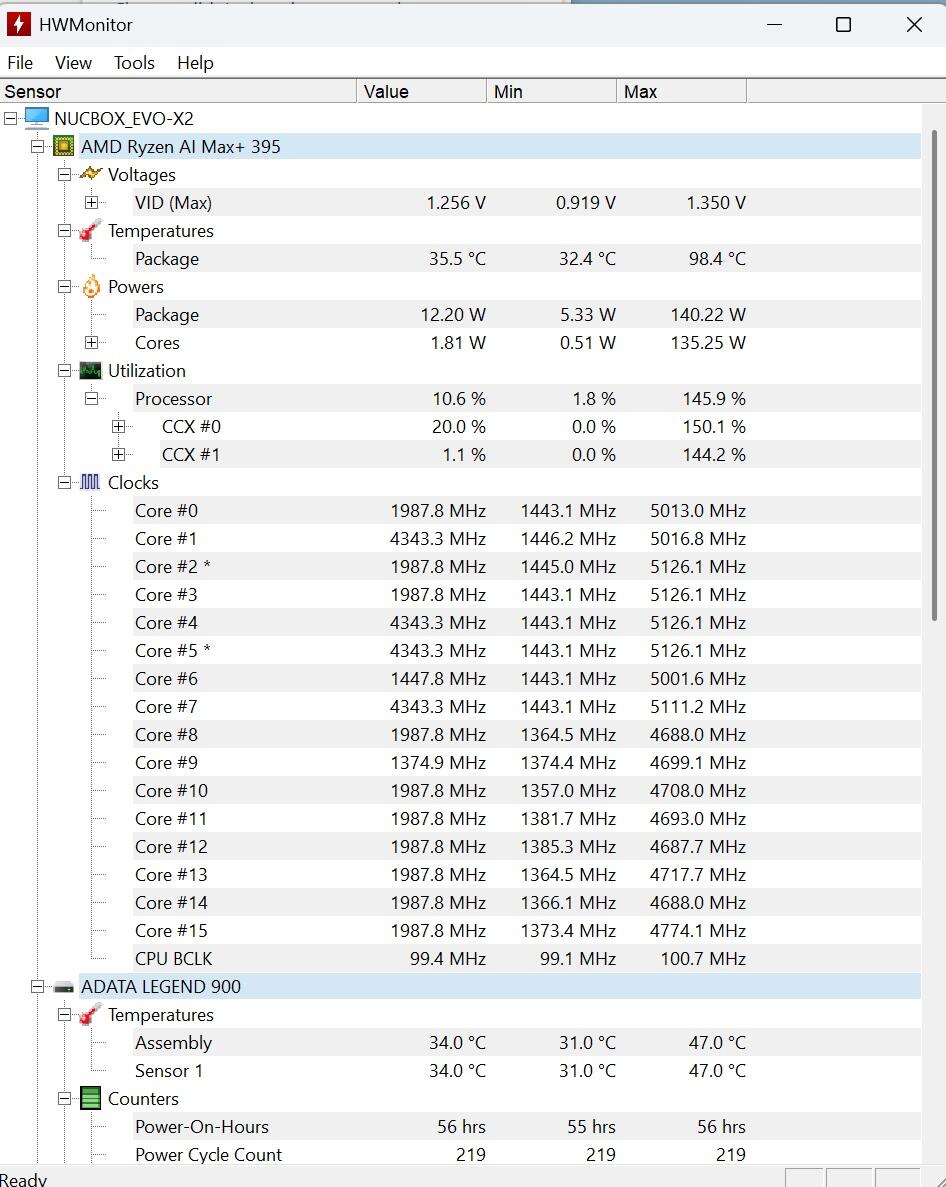
Task: Click the Max column header
Action: pyautogui.click(x=682, y=92)
